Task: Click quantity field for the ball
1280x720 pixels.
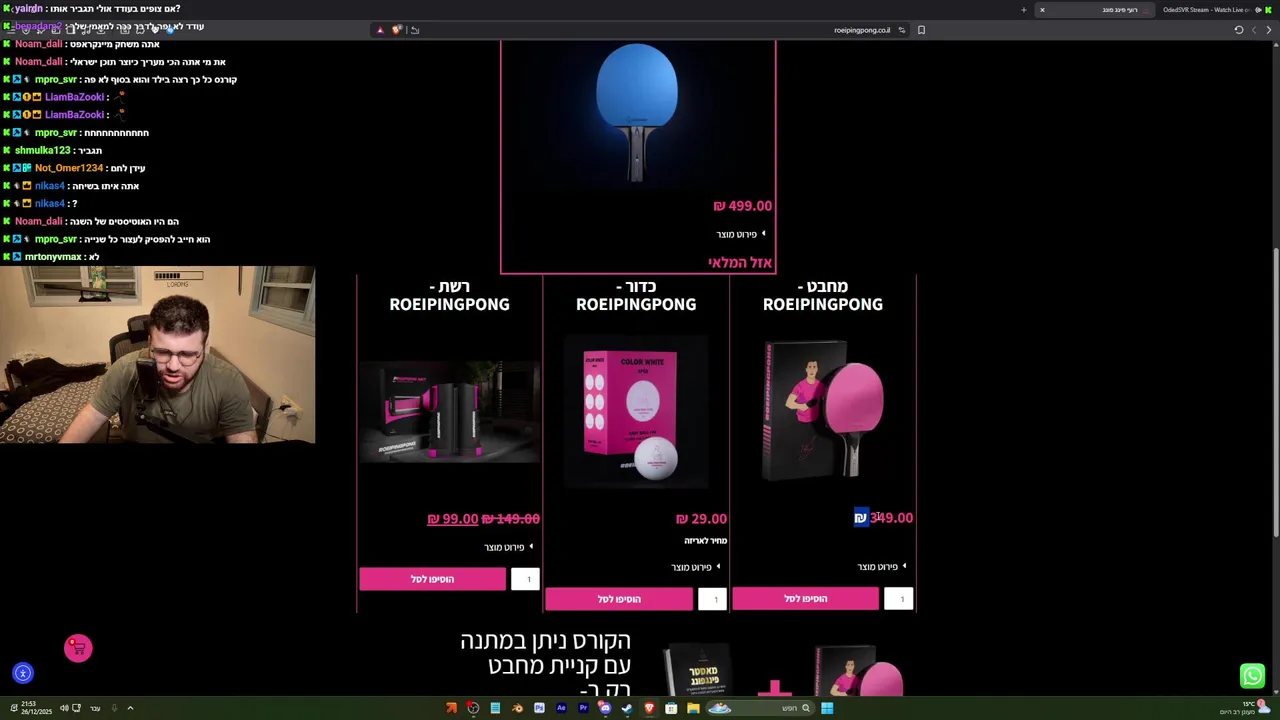Action: pyautogui.click(x=713, y=599)
